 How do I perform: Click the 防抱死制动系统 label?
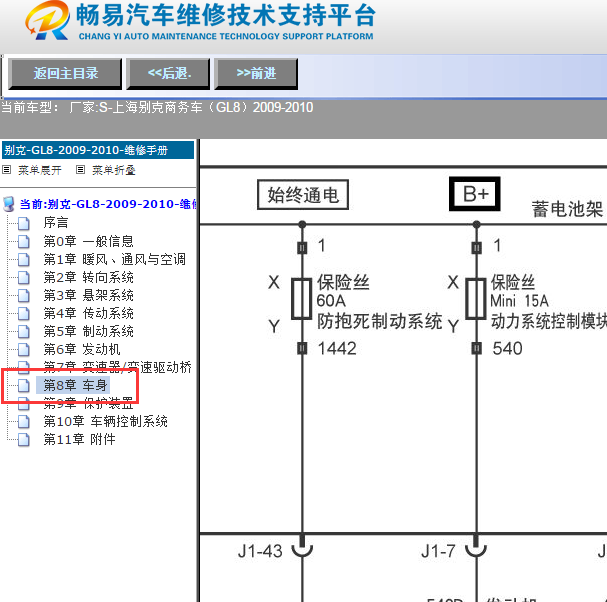tap(380, 322)
